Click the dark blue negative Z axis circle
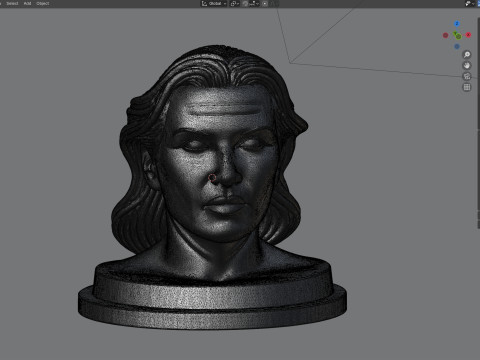The width and height of the screenshot is (480, 360). (x=457, y=46)
